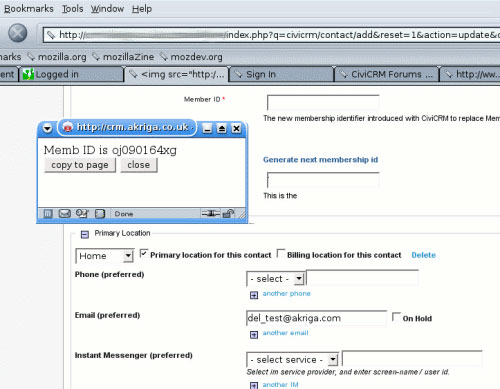Viewport: 500px width, 389px height.
Task: Click the plus icon beside another email
Action: 254,334
